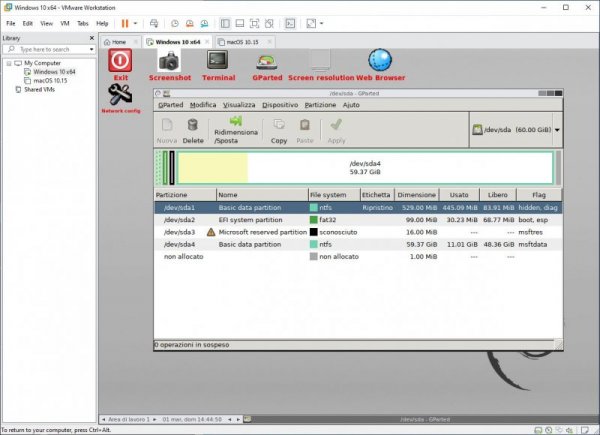Close the Library panel
Image resolution: width=600 pixels, height=435 pixels.
[x=91, y=38]
